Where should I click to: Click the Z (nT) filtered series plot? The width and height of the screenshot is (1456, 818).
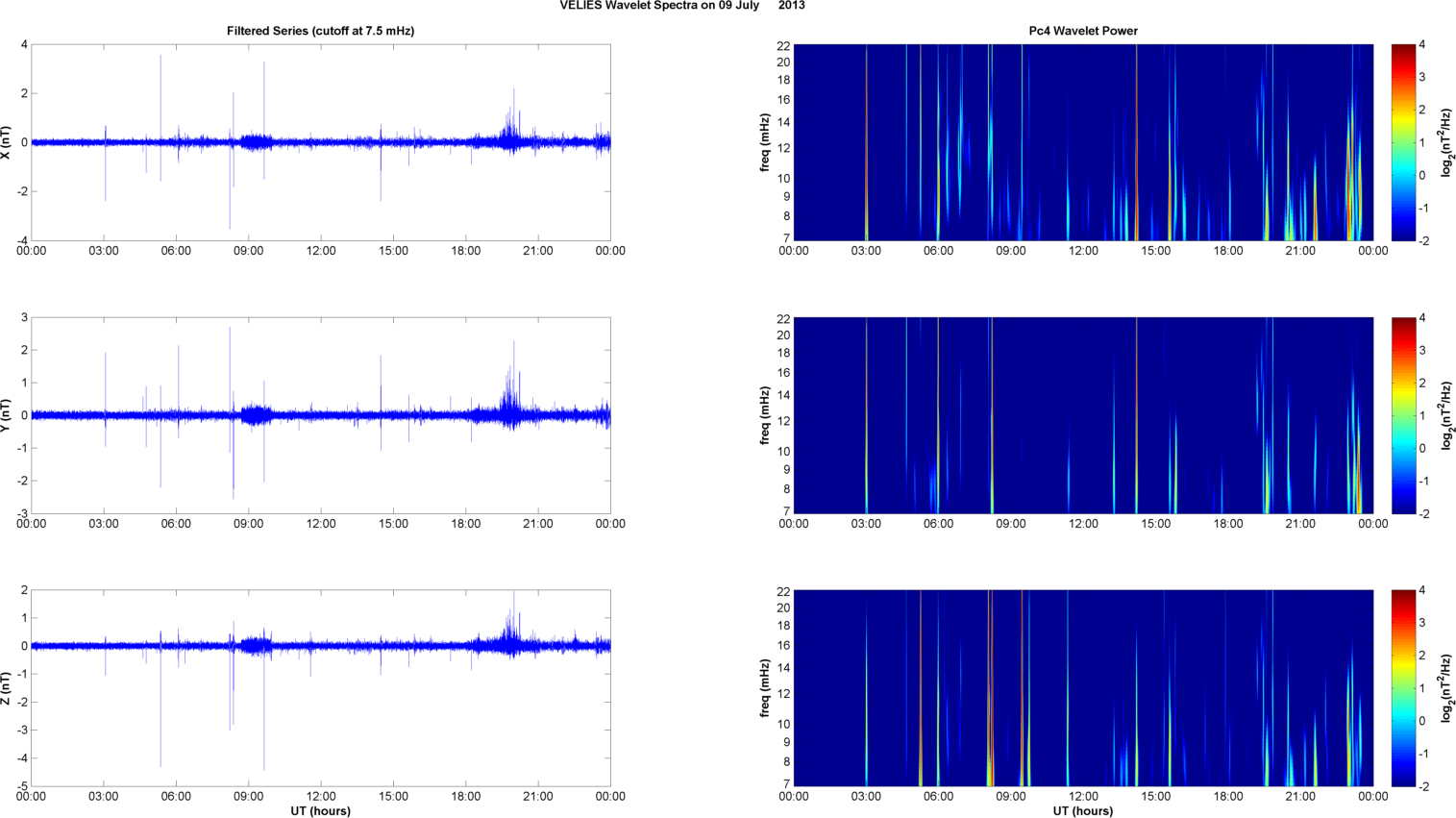coord(321,688)
